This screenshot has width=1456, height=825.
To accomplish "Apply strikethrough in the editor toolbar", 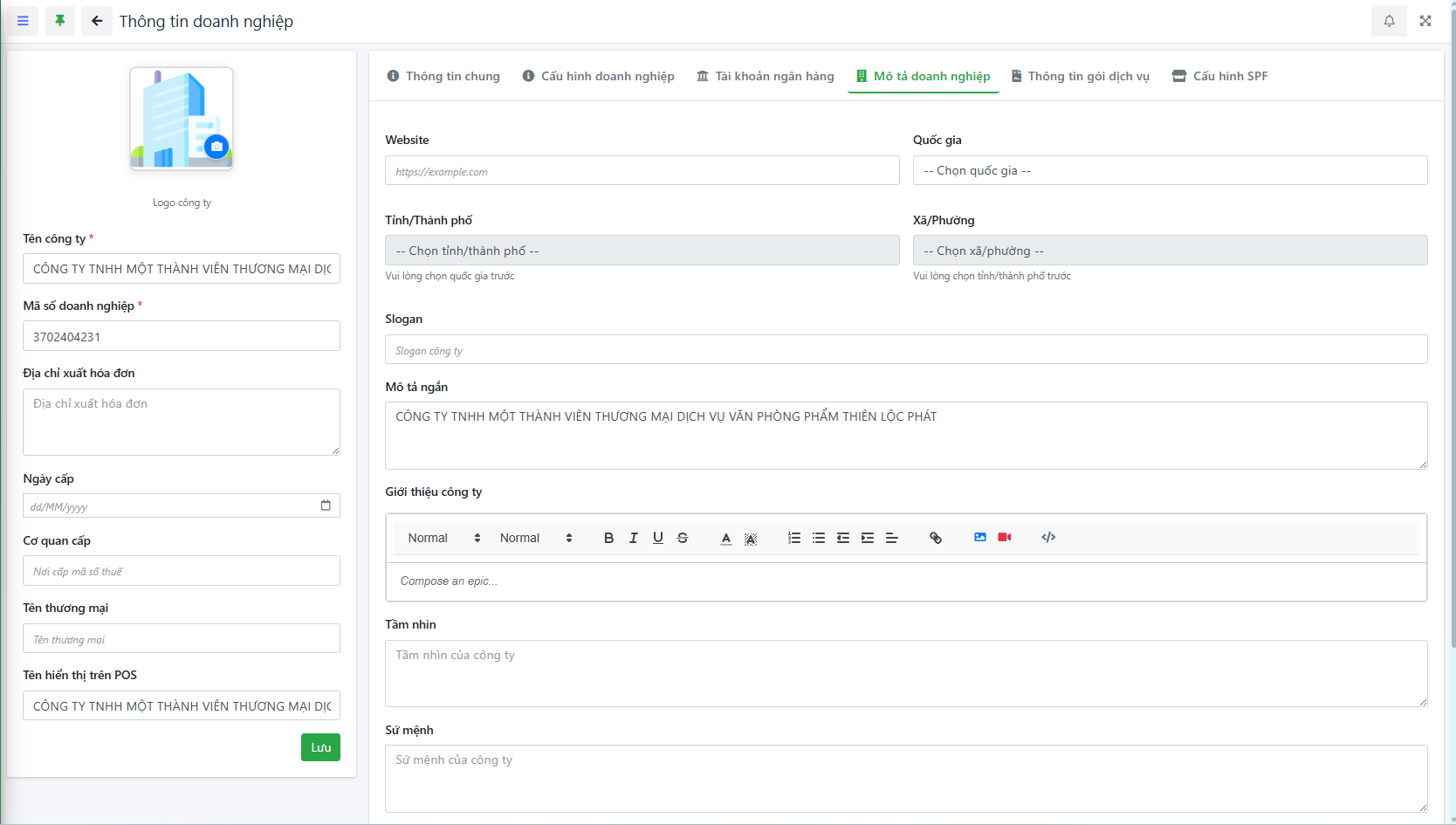I will (x=683, y=538).
